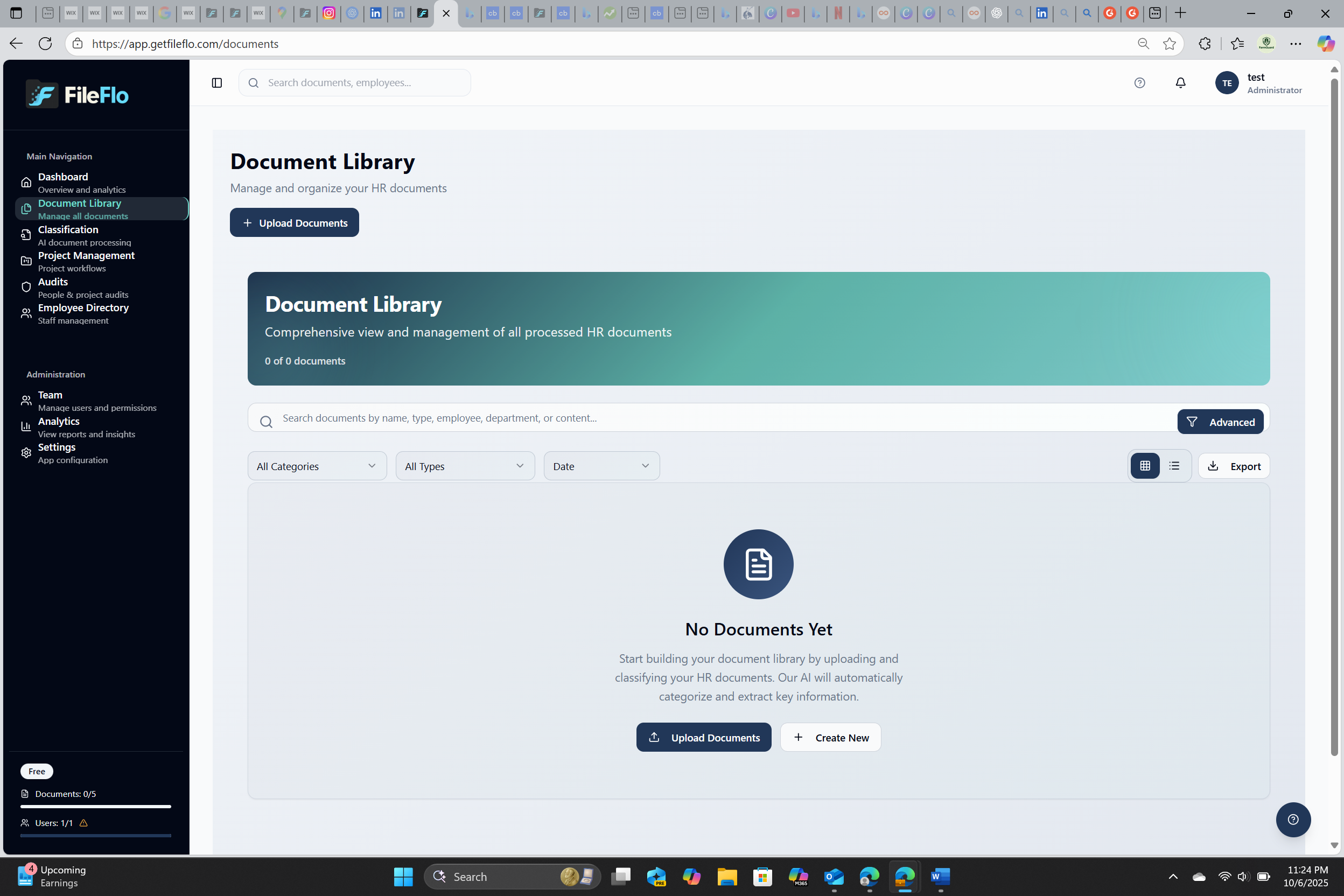
Task: Open Advanced filter options
Action: (1220, 422)
